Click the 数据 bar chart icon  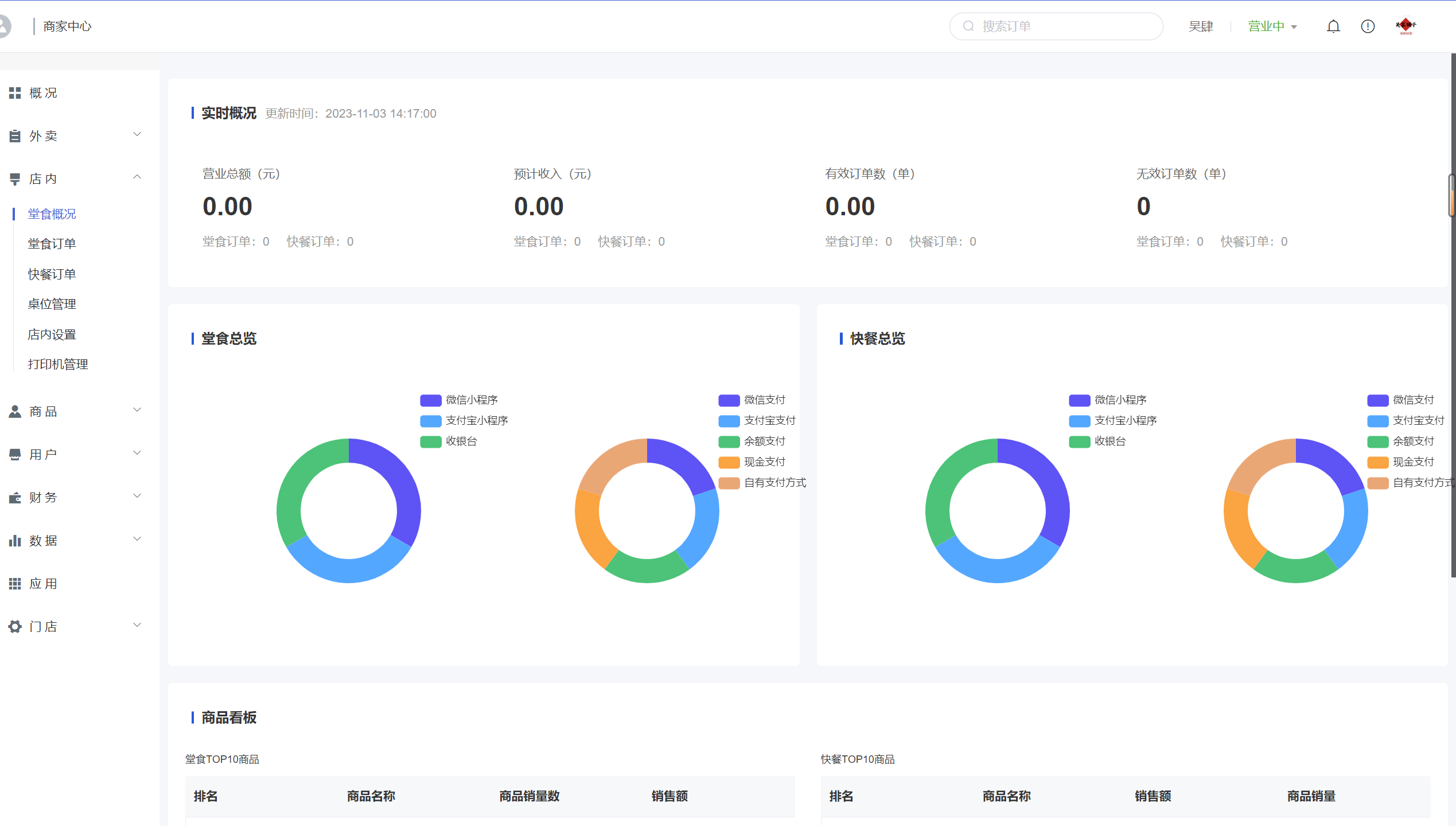click(15, 541)
